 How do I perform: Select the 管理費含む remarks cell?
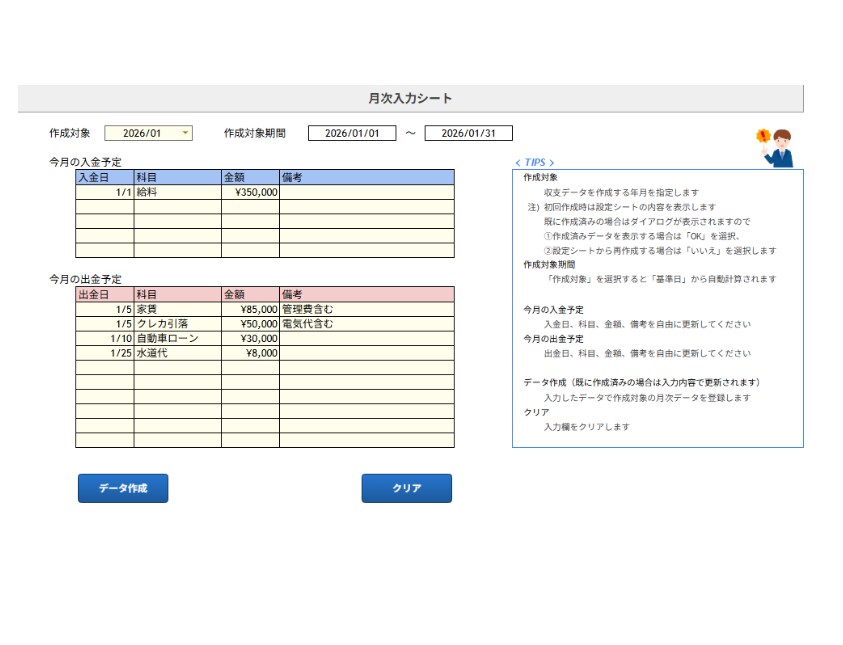(367, 309)
